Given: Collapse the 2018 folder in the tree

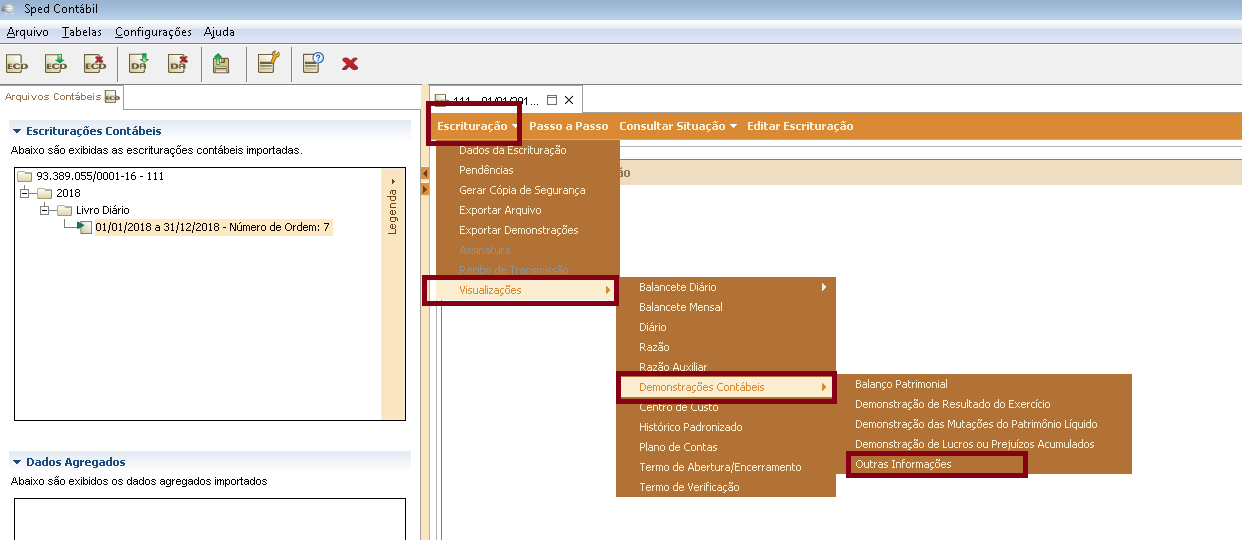Looking at the screenshot, I should click(x=26, y=193).
